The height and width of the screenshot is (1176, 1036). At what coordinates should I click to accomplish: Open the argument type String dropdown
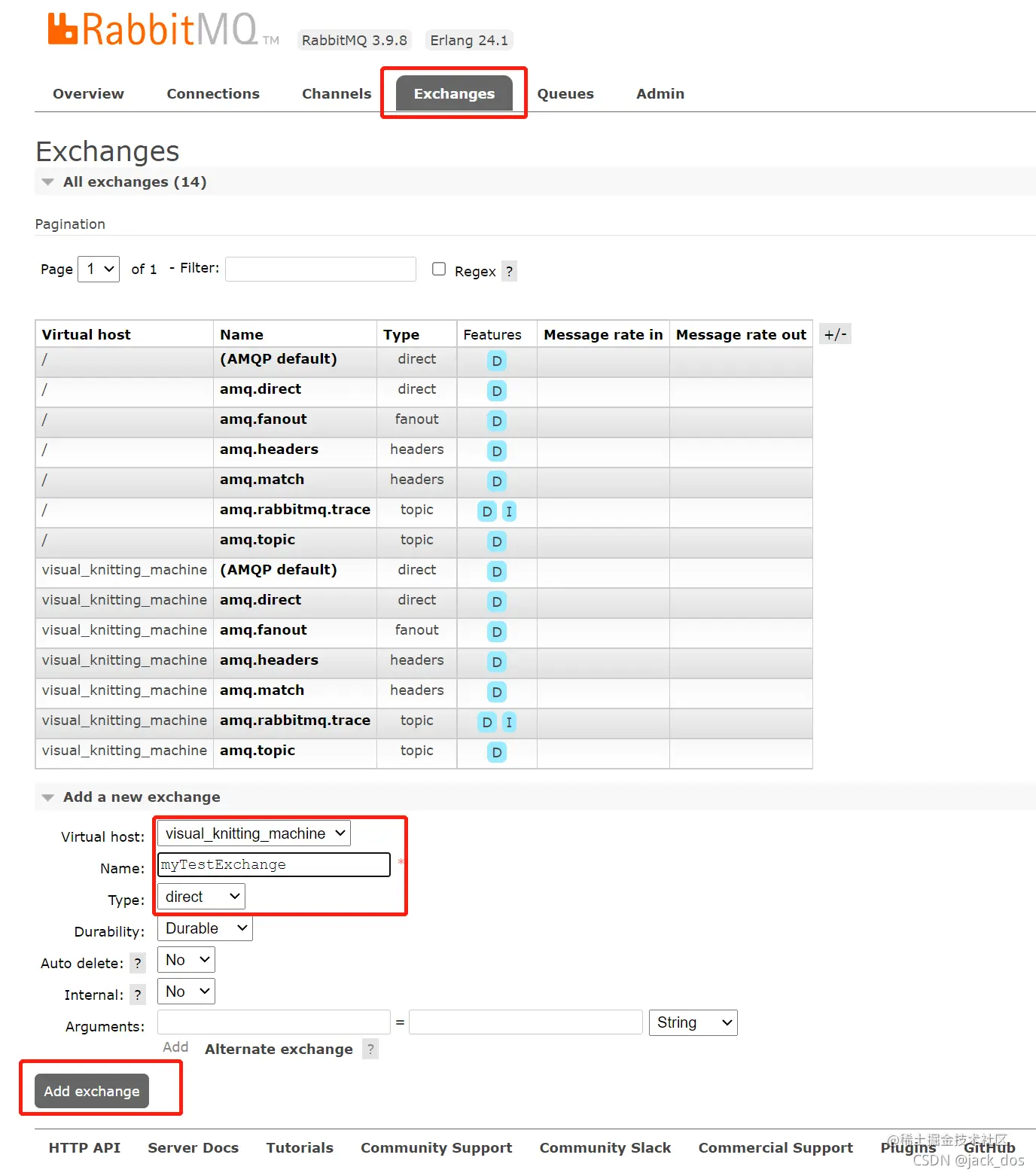point(693,1022)
